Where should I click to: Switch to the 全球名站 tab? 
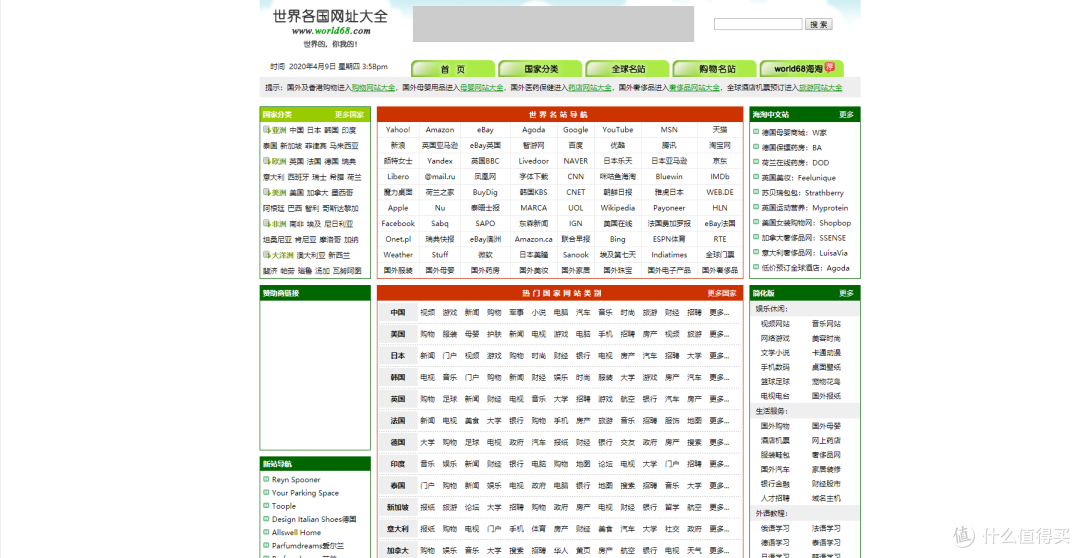(x=628, y=69)
